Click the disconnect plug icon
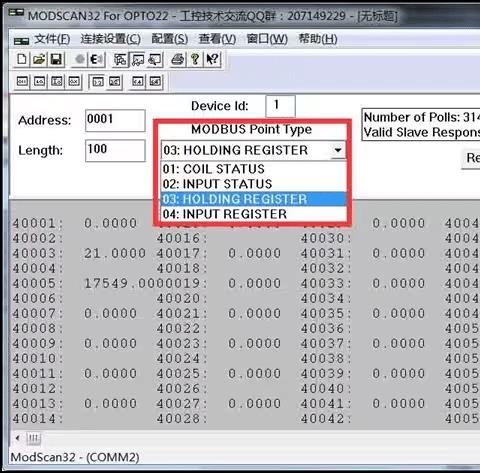 tap(96, 60)
